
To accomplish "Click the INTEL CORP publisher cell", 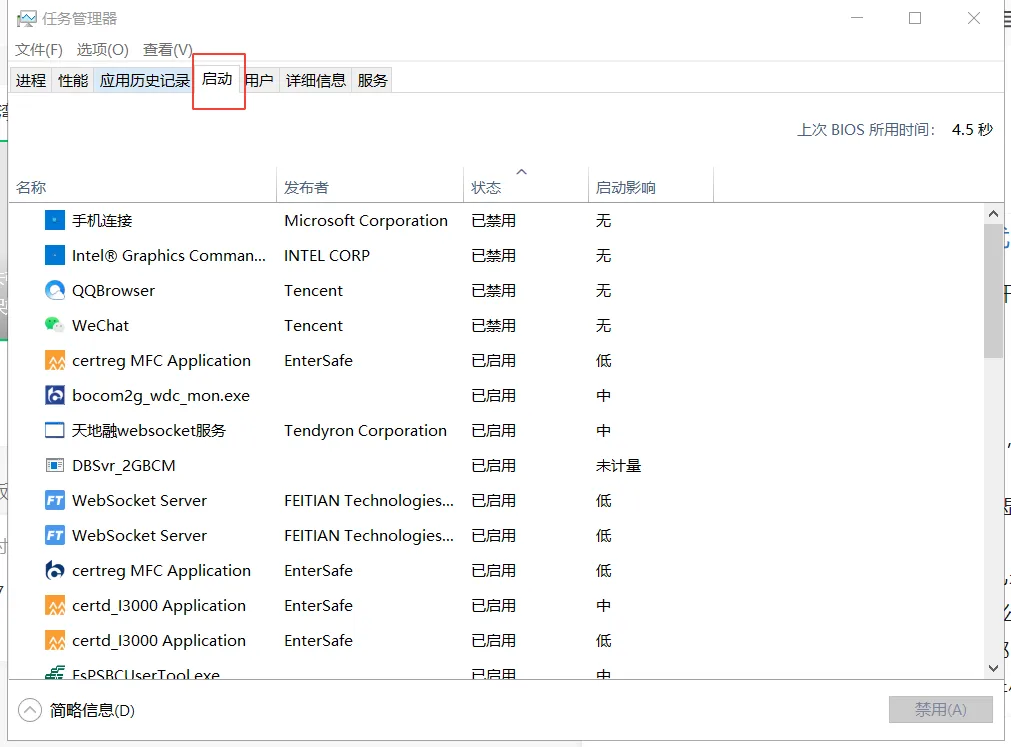I will click(x=327, y=256).
